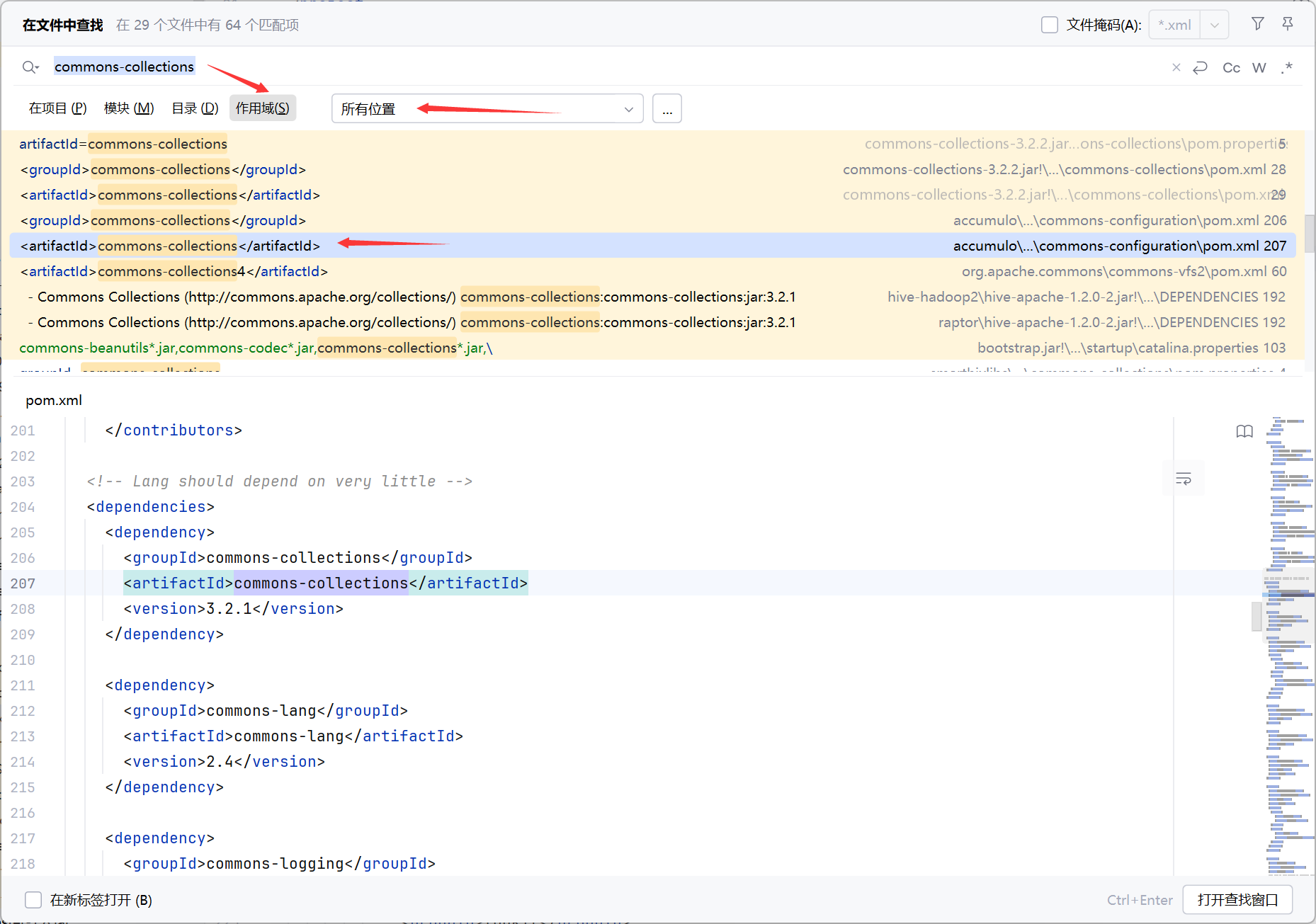Click the commons-collections search input field

609,67
